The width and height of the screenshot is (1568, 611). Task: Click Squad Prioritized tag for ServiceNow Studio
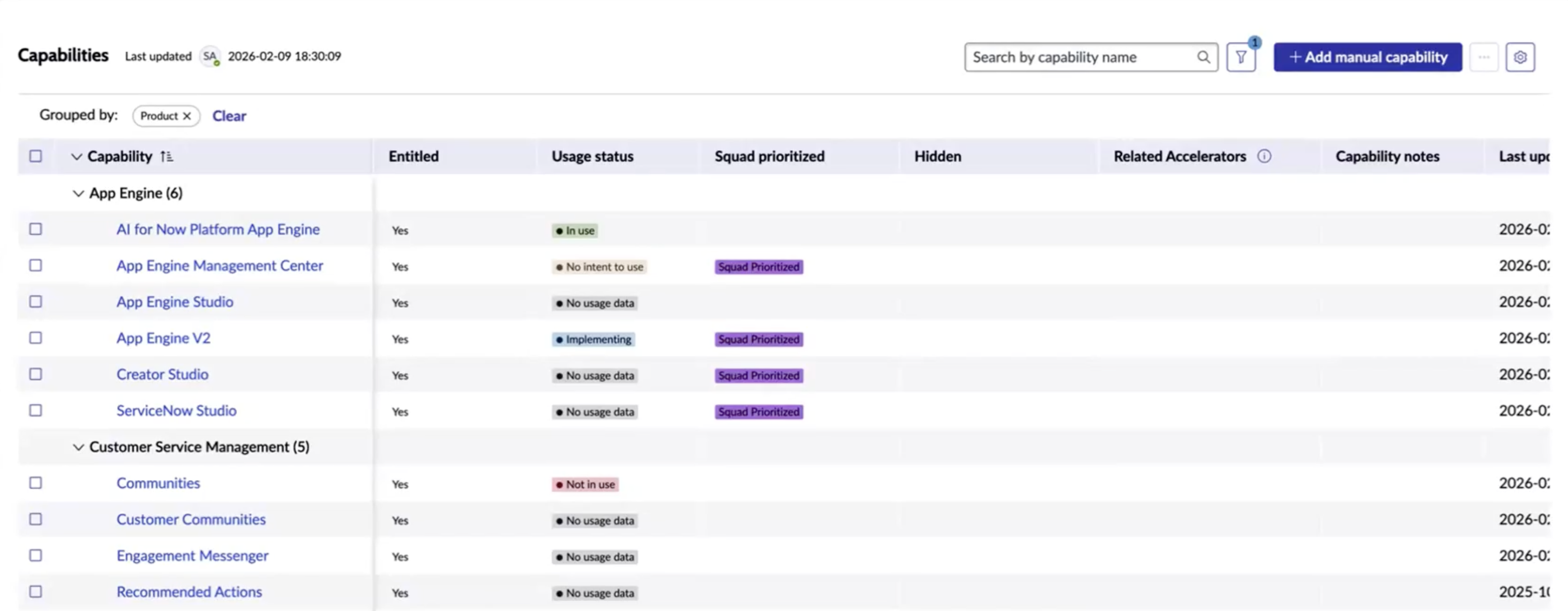(759, 412)
